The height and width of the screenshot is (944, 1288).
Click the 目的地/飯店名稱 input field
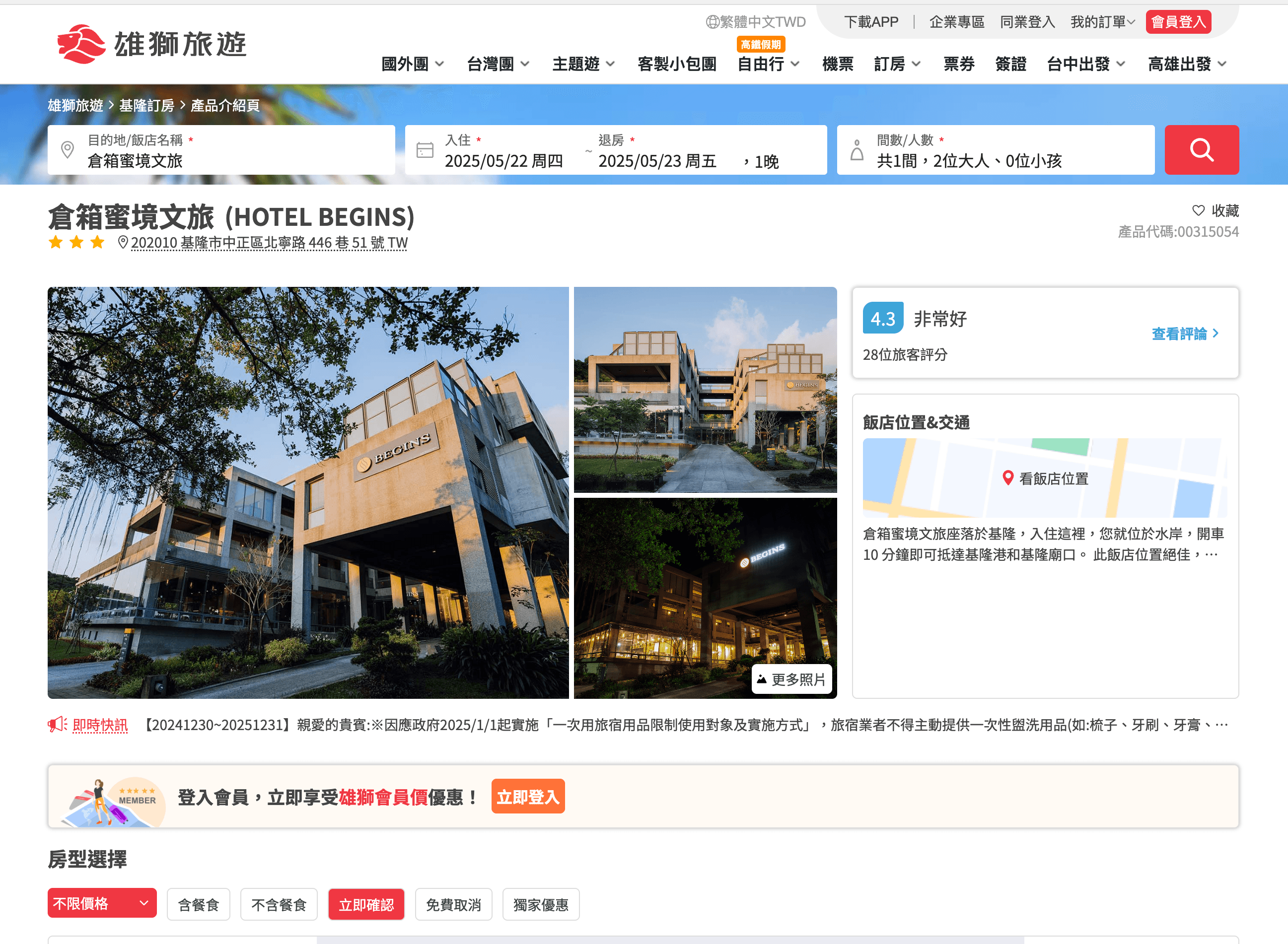tap(221, 150)
